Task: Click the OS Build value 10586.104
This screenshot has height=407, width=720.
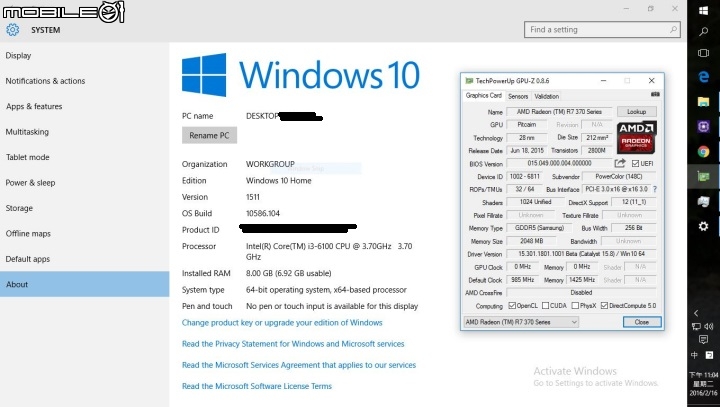Action: click(x=263, y=214)
